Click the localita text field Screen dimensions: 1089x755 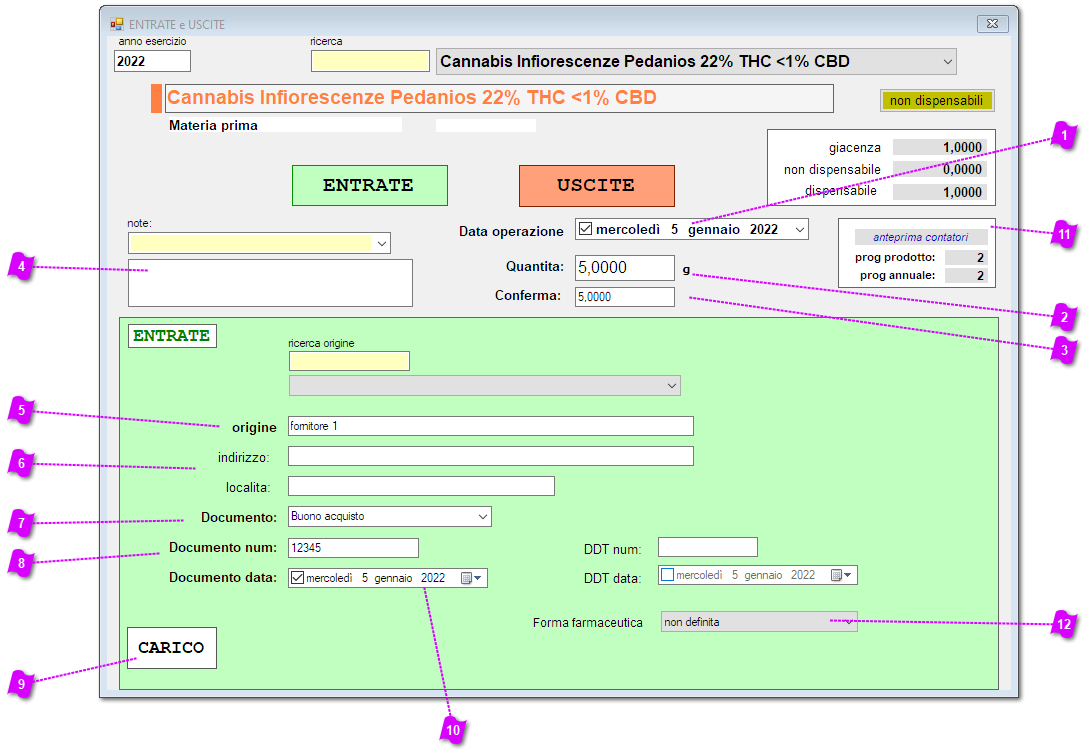click(x=421, y=486)
